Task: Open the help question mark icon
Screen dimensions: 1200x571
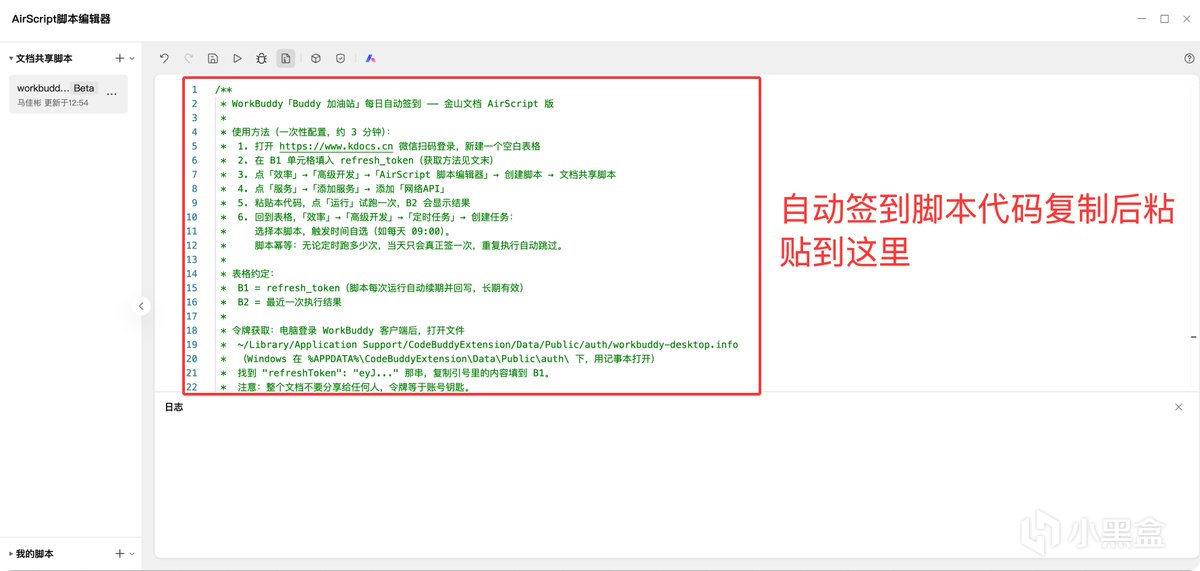Action: coord(1189,59)
